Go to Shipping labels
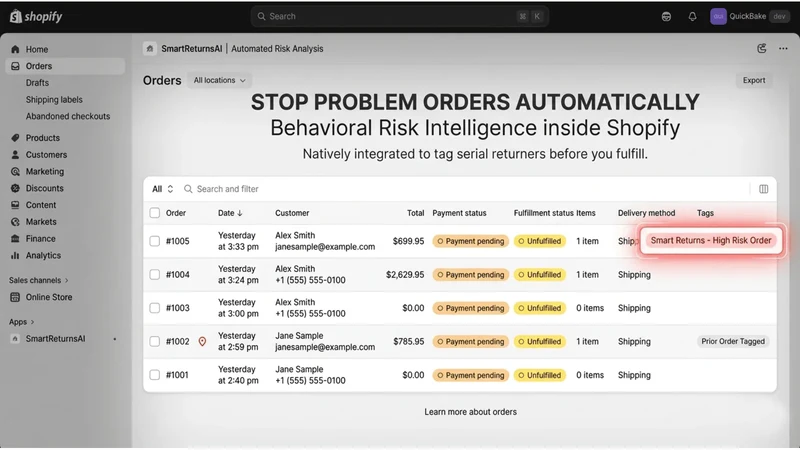The height and width of the screenshot is (450, 800). (x=54, y=99)
